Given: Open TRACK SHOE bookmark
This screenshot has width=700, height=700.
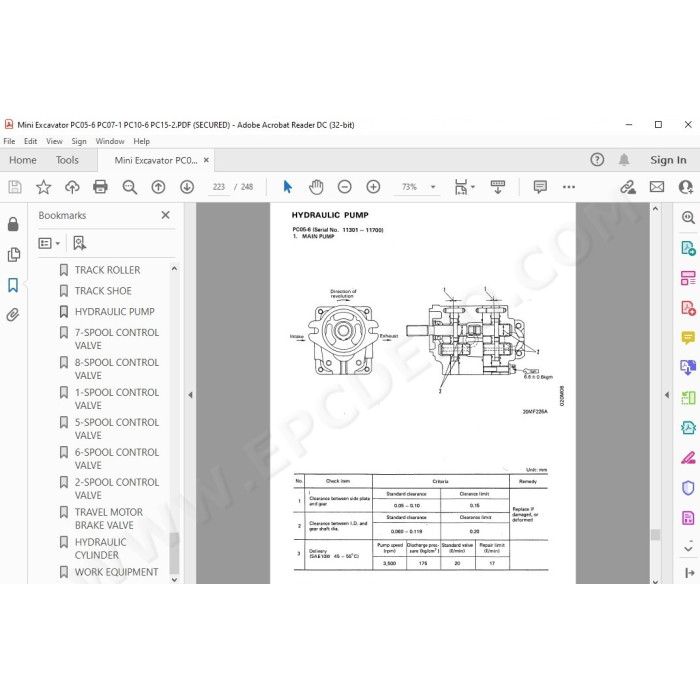Looking at the screenshot, I should (103, 291).
